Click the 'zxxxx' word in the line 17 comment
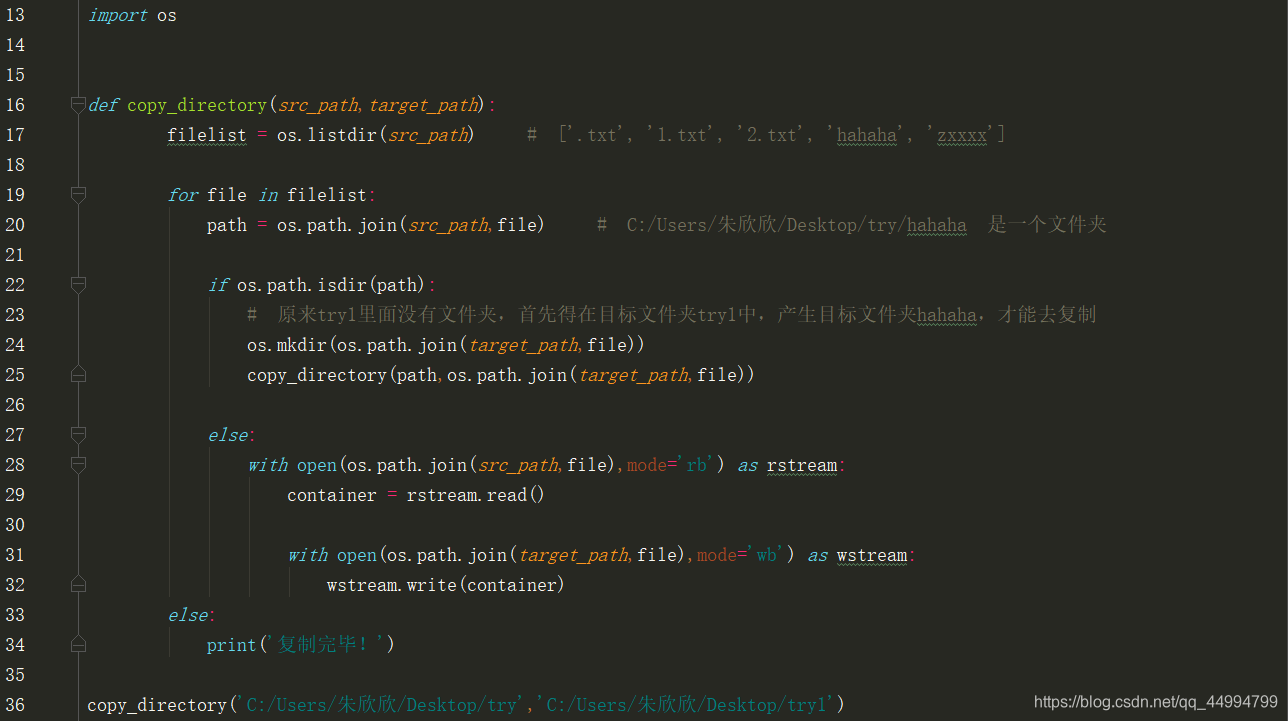 962,135
